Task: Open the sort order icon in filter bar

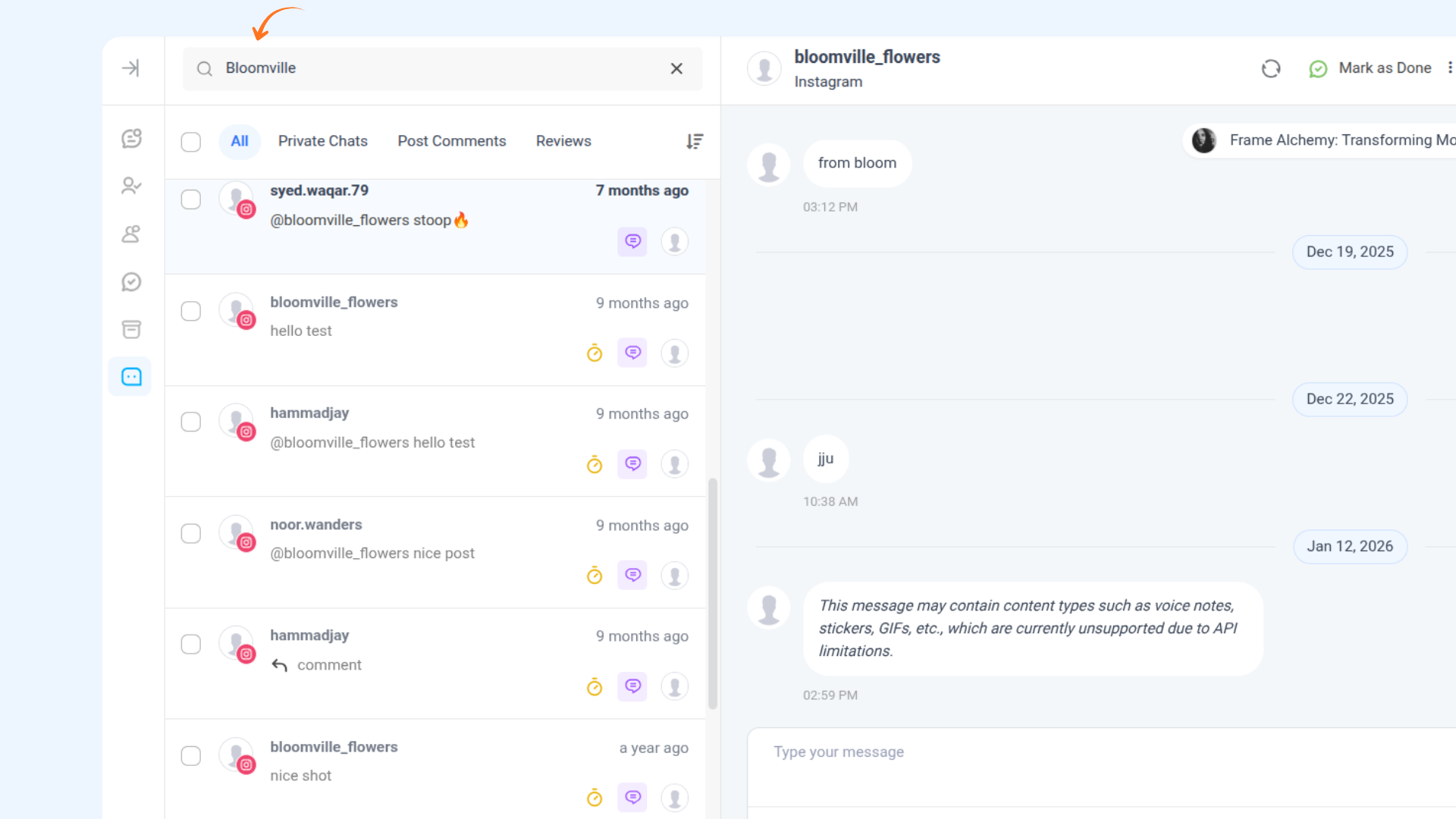Action: [695, 142]
